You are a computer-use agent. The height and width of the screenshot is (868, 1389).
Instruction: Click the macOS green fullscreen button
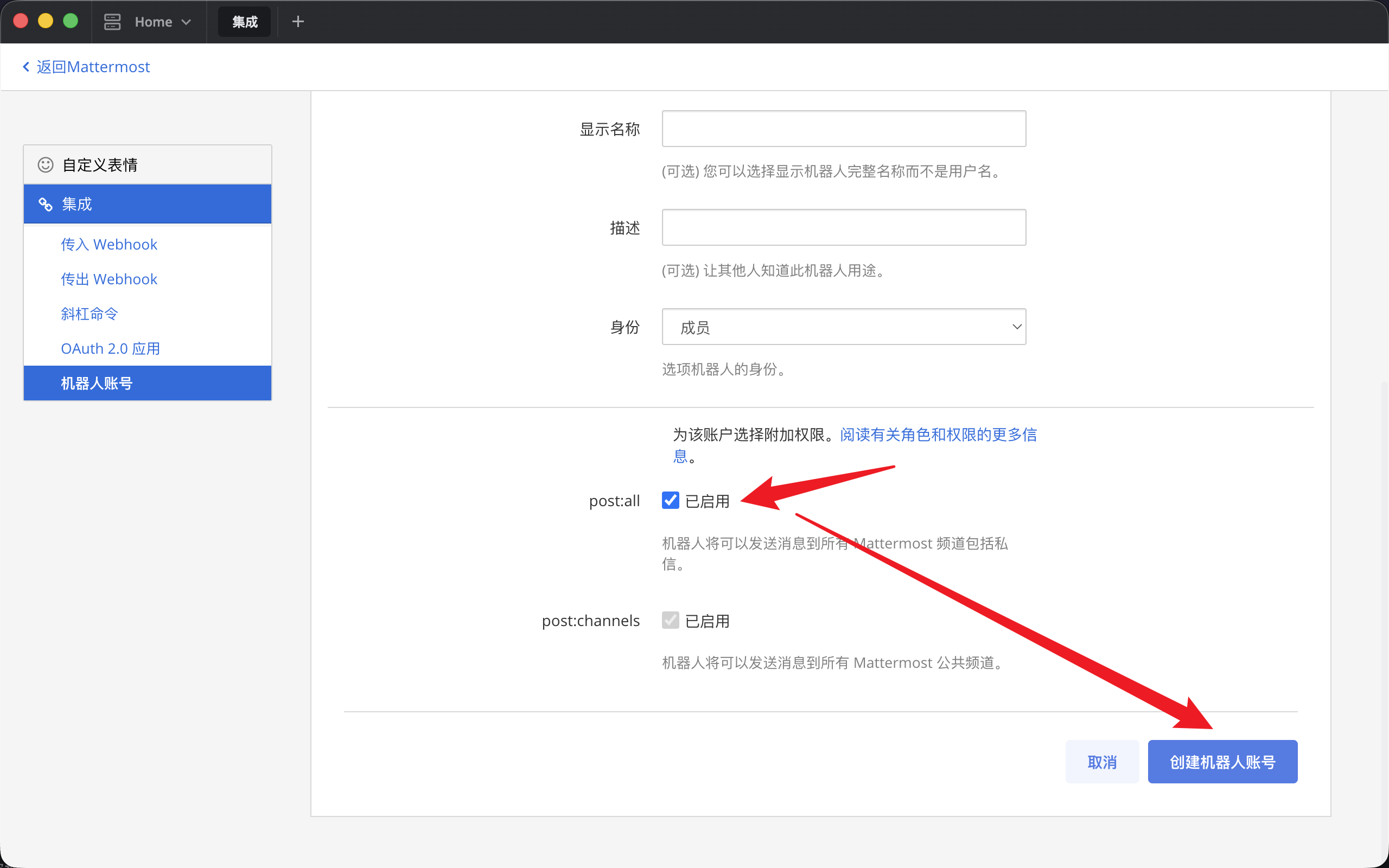point(70,21)
